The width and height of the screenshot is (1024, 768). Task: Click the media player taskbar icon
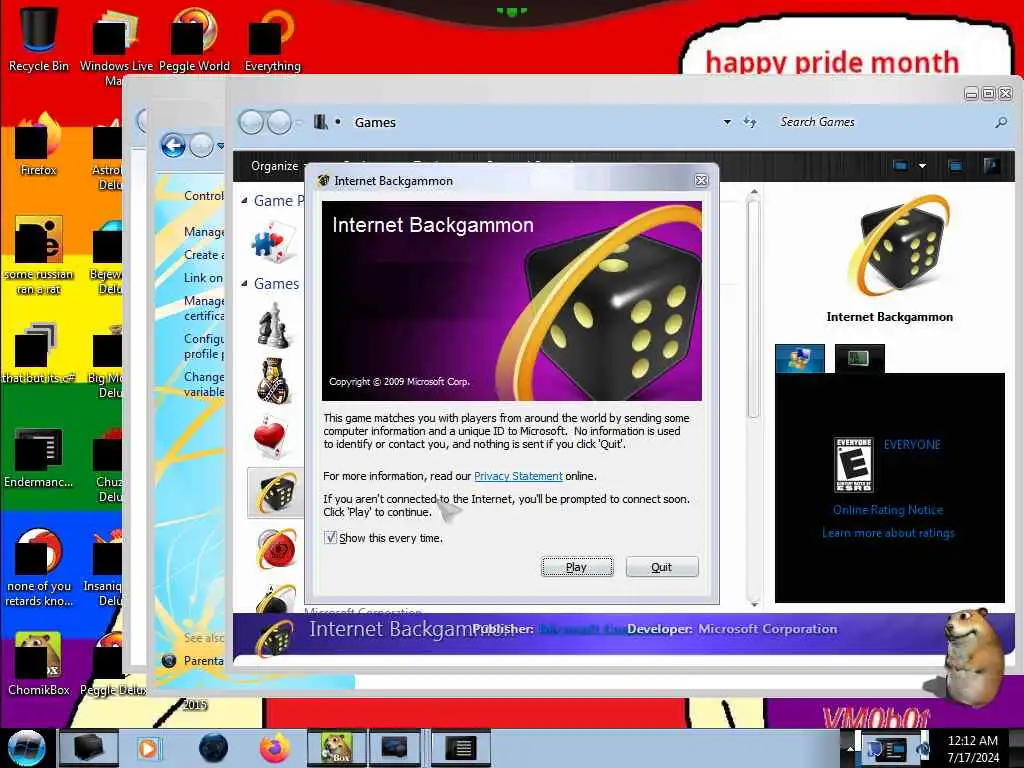click(x=148, y=748)
